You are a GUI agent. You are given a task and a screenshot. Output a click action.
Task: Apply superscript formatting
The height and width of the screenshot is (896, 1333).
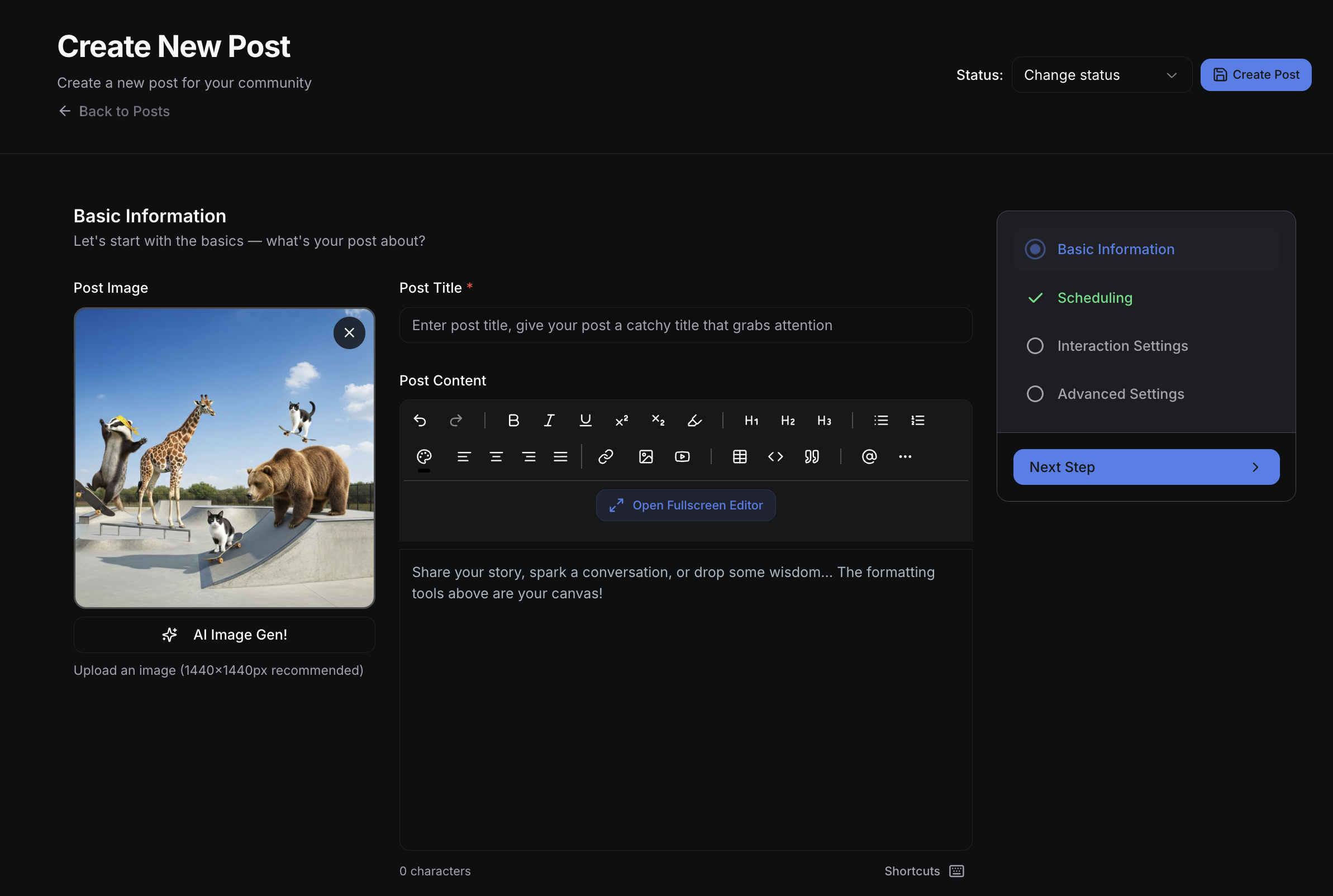(x=622, y=421)
